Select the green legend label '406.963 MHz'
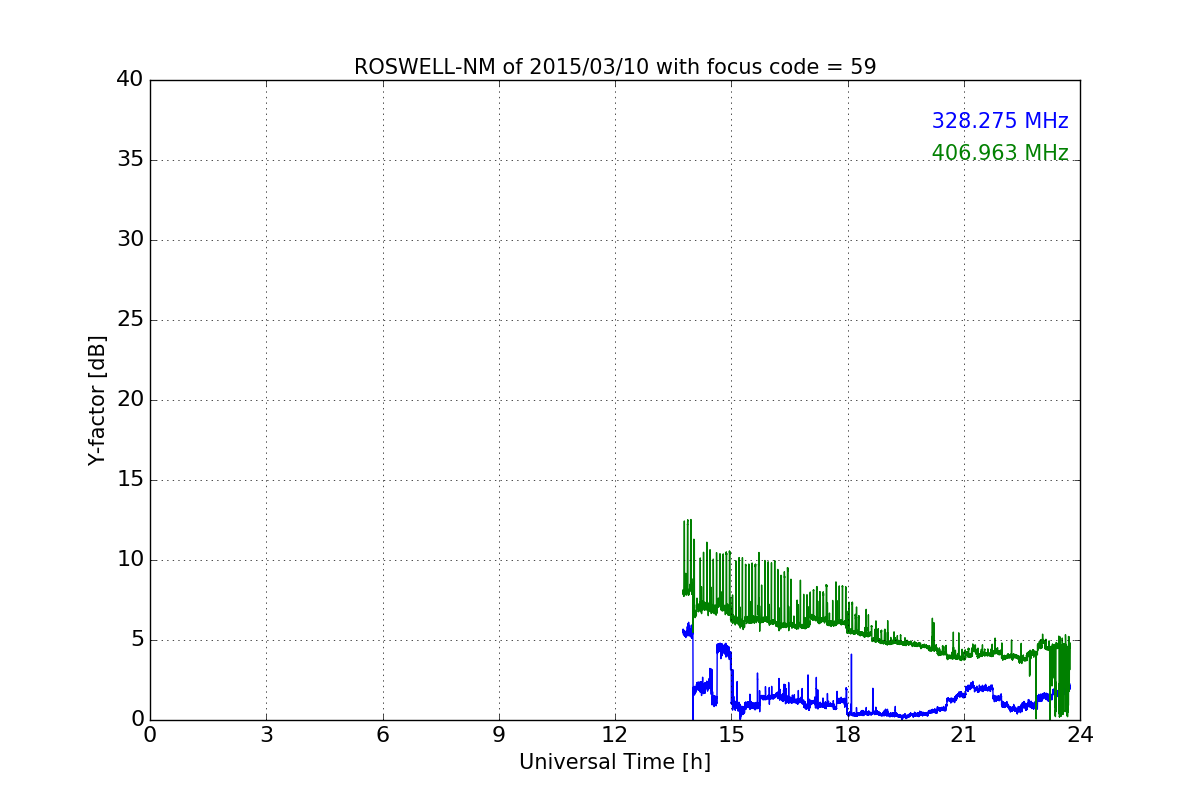This screenshot has height=800, width=1200. (x=1000, y=153)
